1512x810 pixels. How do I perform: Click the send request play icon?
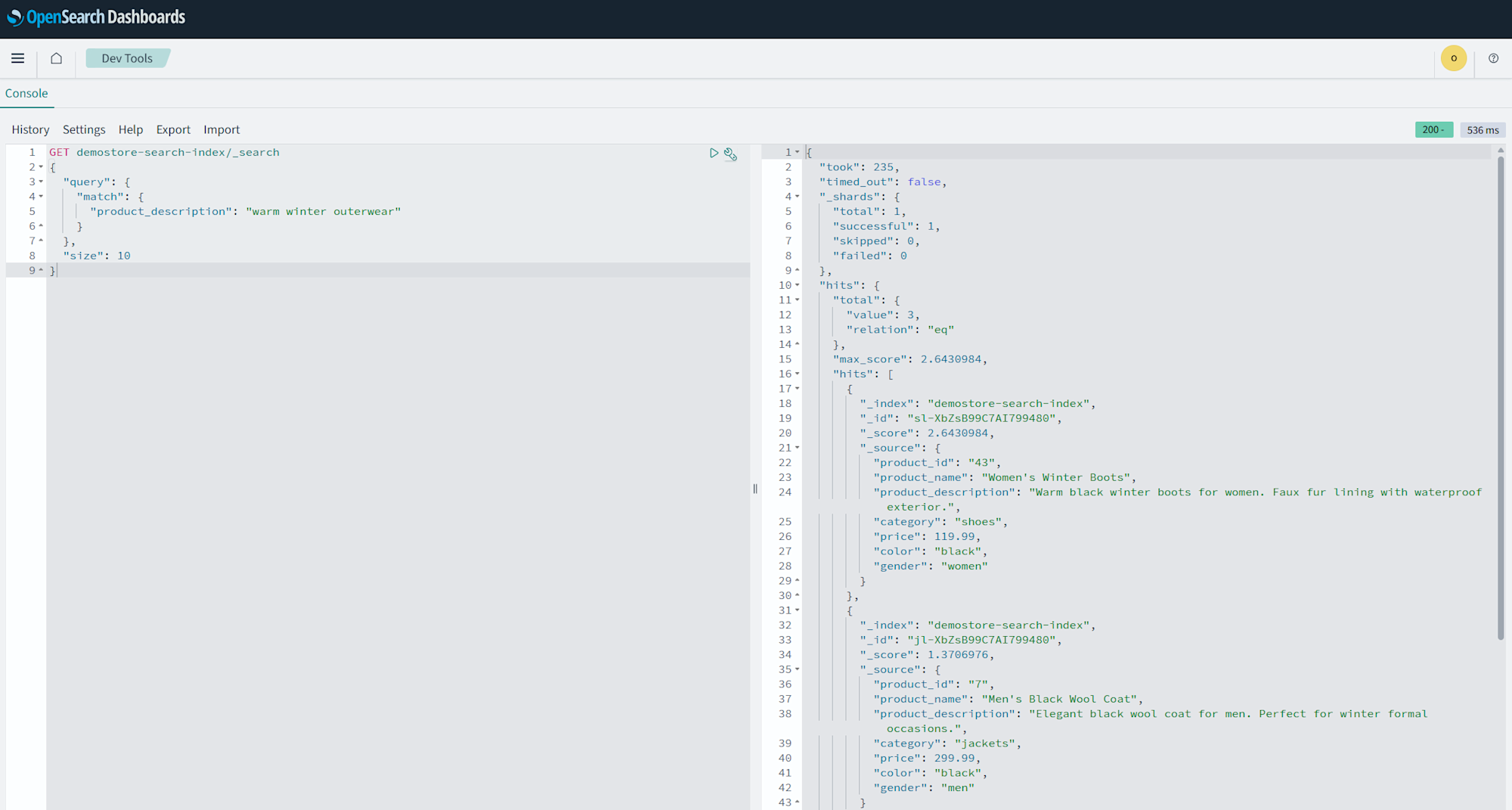tap(714, 154)
